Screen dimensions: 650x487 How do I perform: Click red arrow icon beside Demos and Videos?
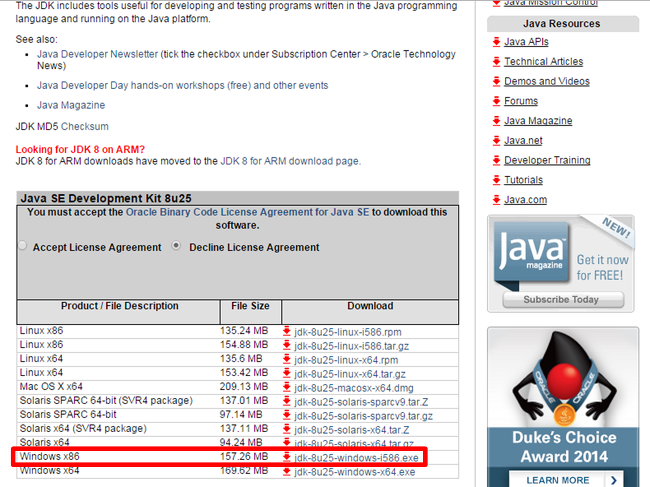tap(496, 81)
